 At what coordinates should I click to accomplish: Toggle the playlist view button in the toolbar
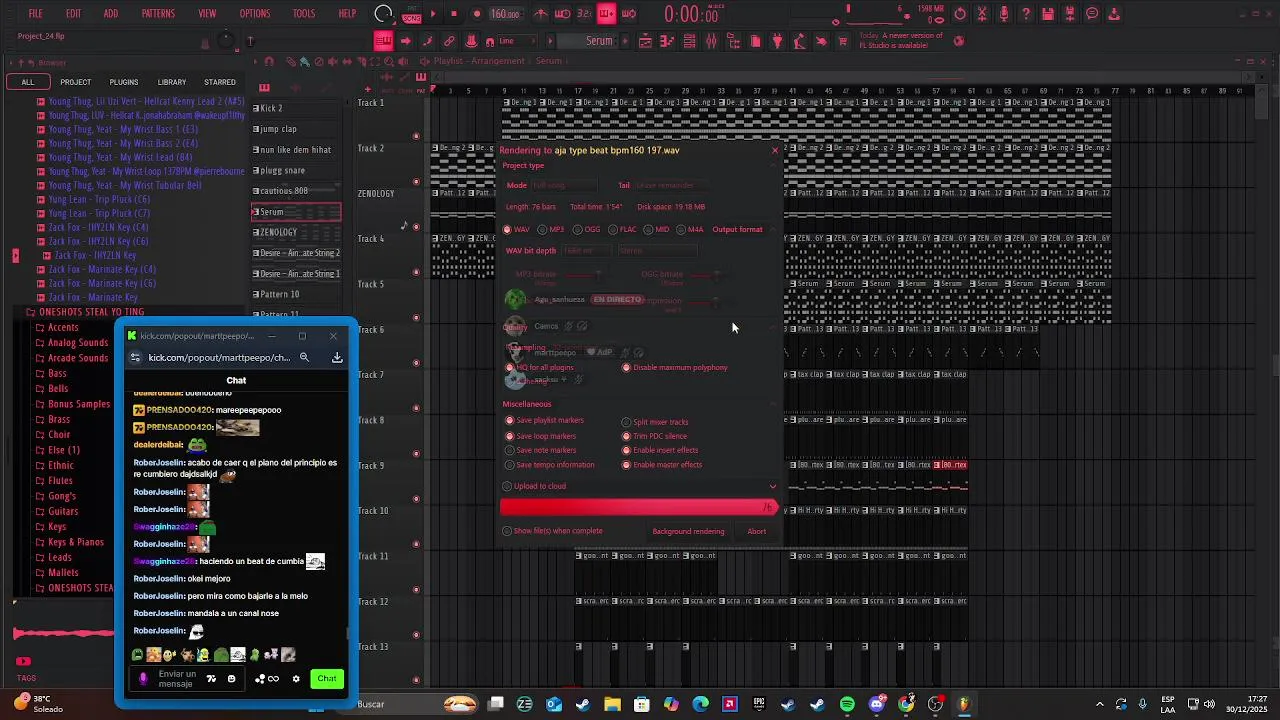tap(645, 41)
